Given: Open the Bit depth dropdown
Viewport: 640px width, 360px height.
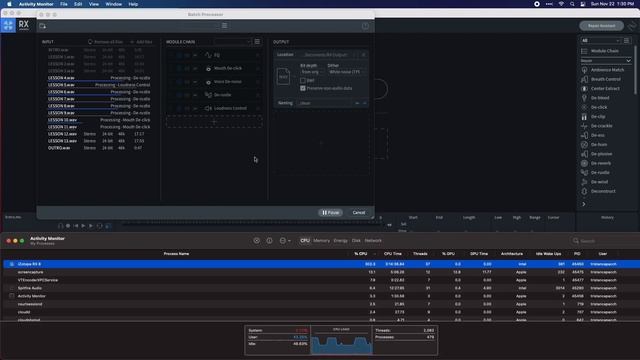Looking at the screenshot, I should [311, 72].
